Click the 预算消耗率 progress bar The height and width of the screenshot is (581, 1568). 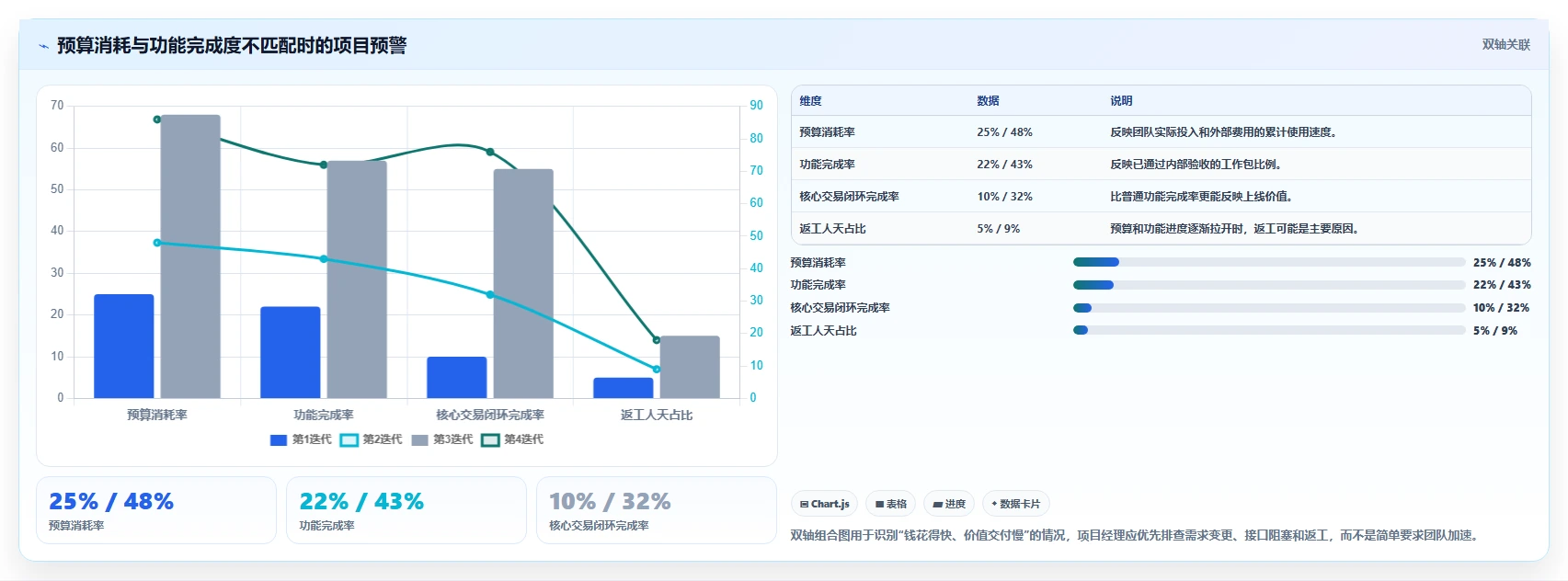pyautogui.click(x=1269, y=262)
